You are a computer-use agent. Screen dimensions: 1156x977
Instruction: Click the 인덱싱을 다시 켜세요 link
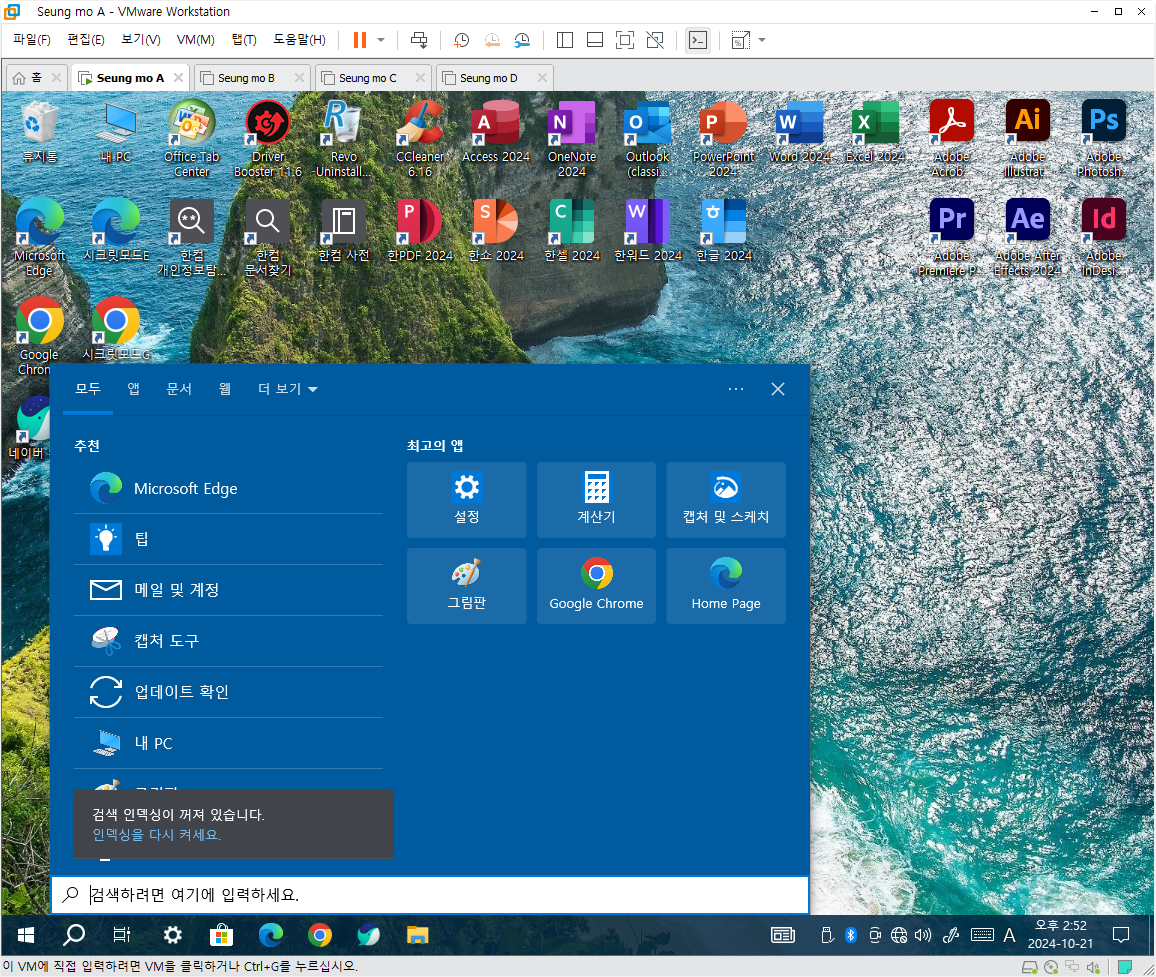[156, 835]
